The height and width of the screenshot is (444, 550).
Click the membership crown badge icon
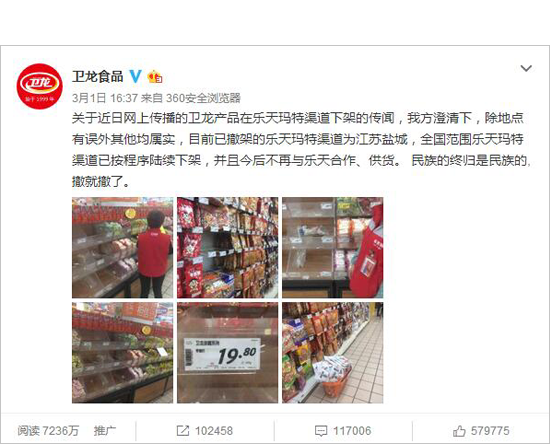(x=154, y=76)
